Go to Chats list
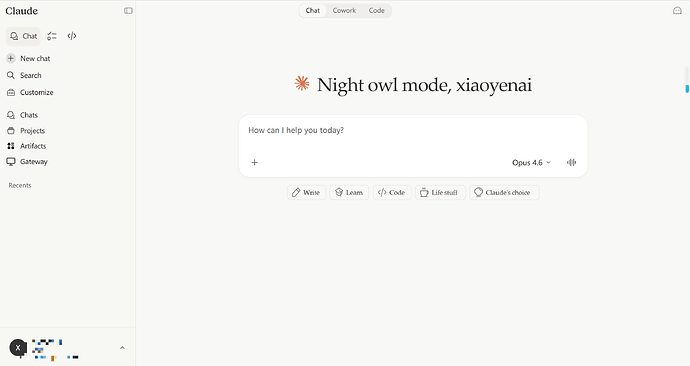This screenshot has height=366, width=690. [x=22, y=115]
